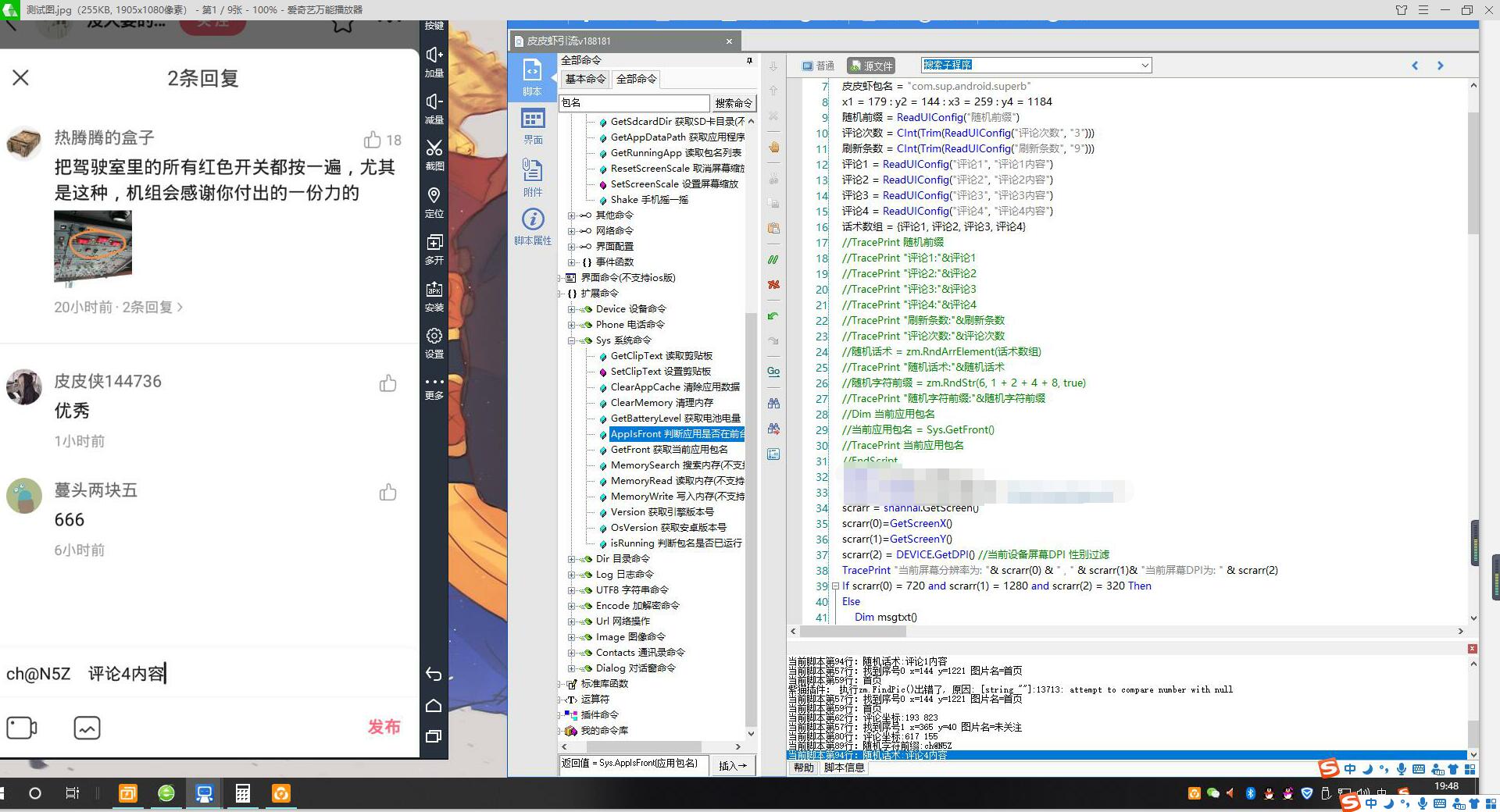Open the 脚本属性 script properties icon

pos(533,220)
